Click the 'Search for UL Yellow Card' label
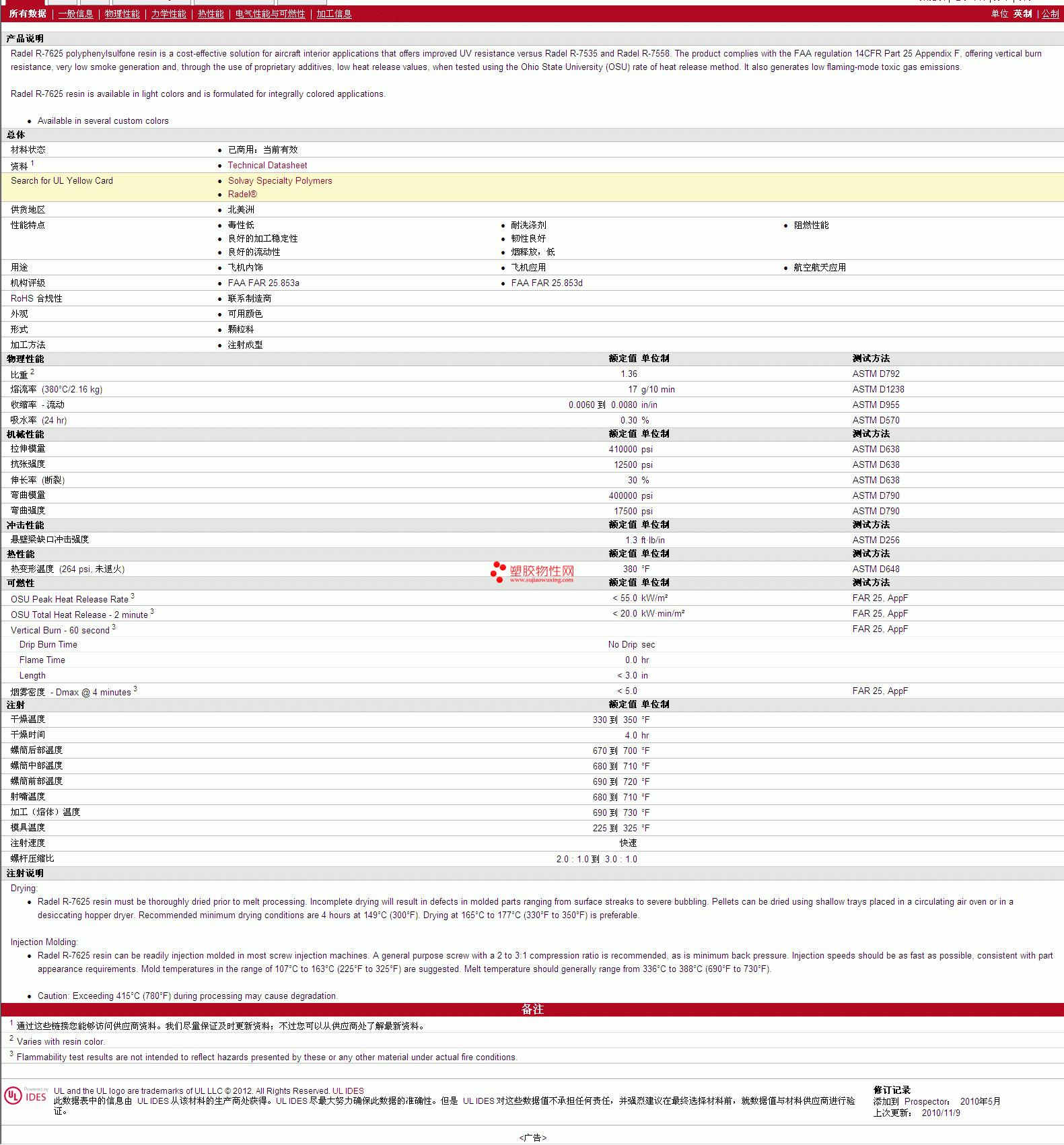This screenshot has width=1064, height=1145. coord(62,180)
